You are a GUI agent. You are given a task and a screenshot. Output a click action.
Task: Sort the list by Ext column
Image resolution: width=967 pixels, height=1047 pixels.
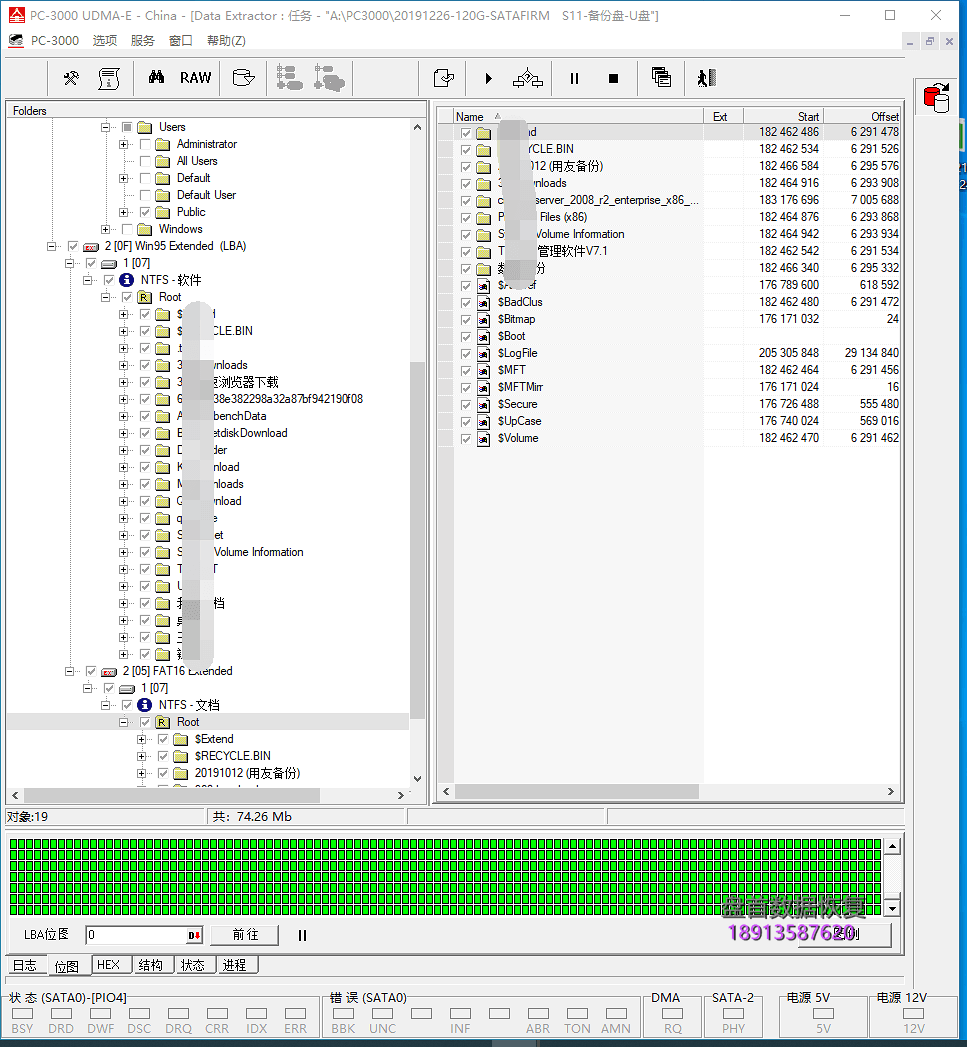tap(724, 117)
